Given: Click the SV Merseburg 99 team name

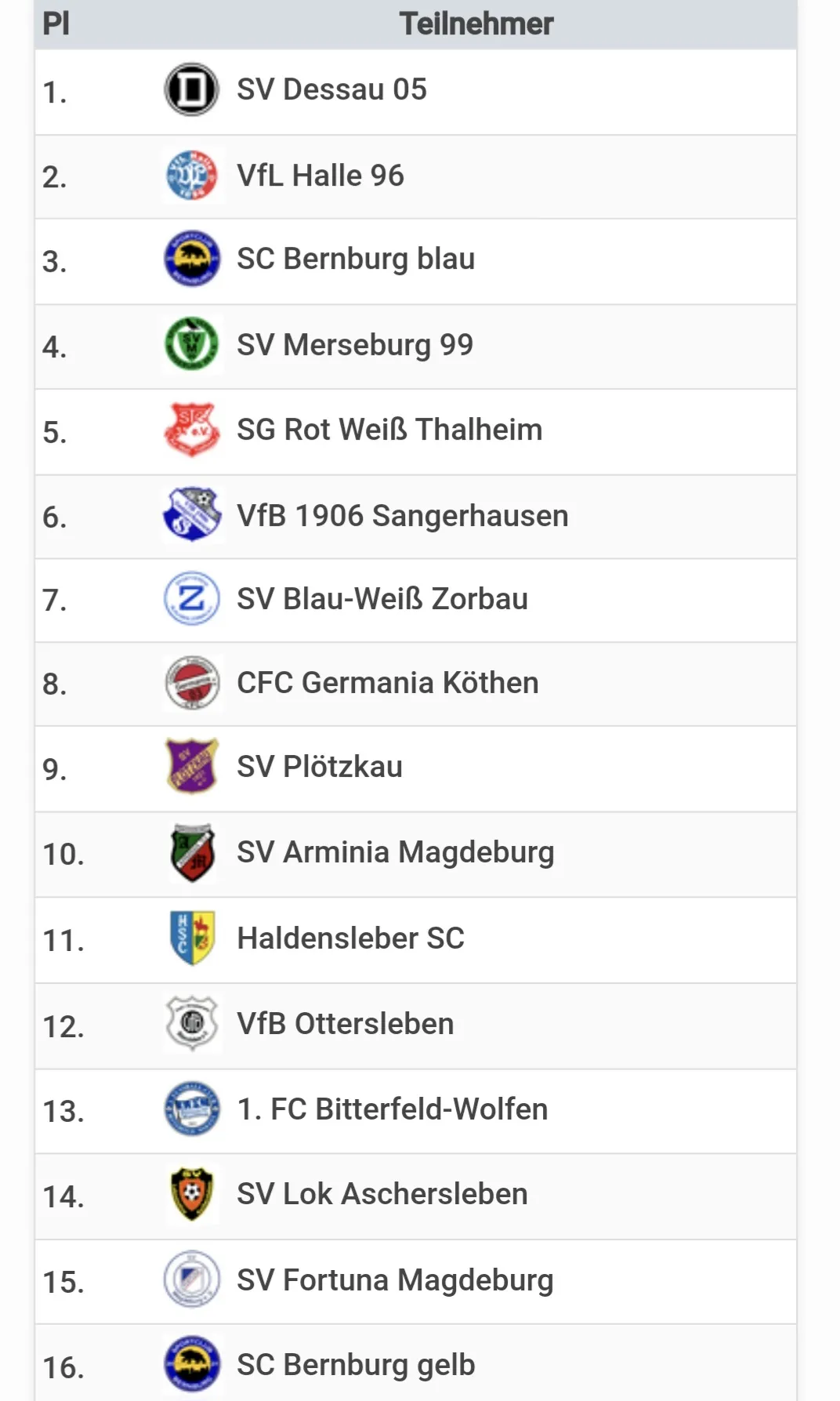Looking at the screenshot, I should coord(355,345).
